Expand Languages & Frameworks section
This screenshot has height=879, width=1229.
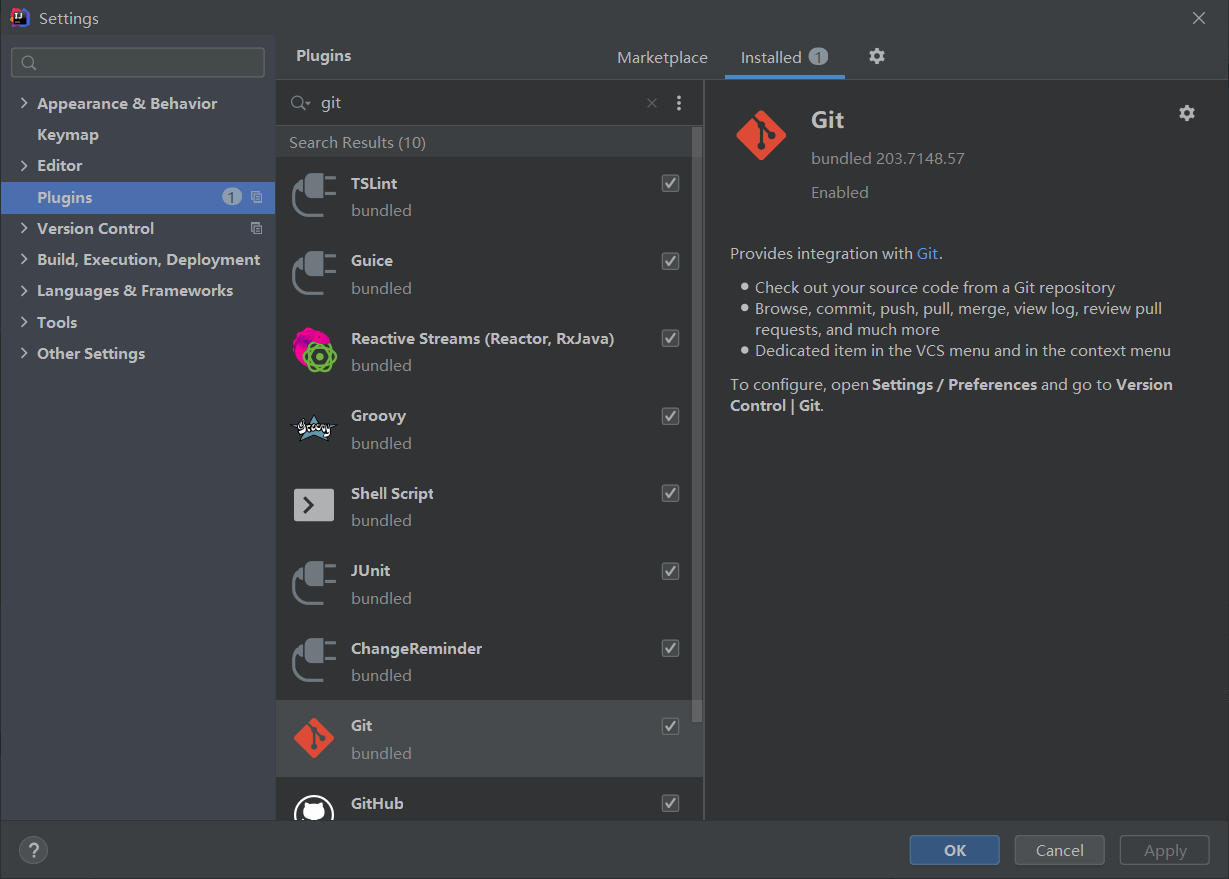(x=24, y=291)
